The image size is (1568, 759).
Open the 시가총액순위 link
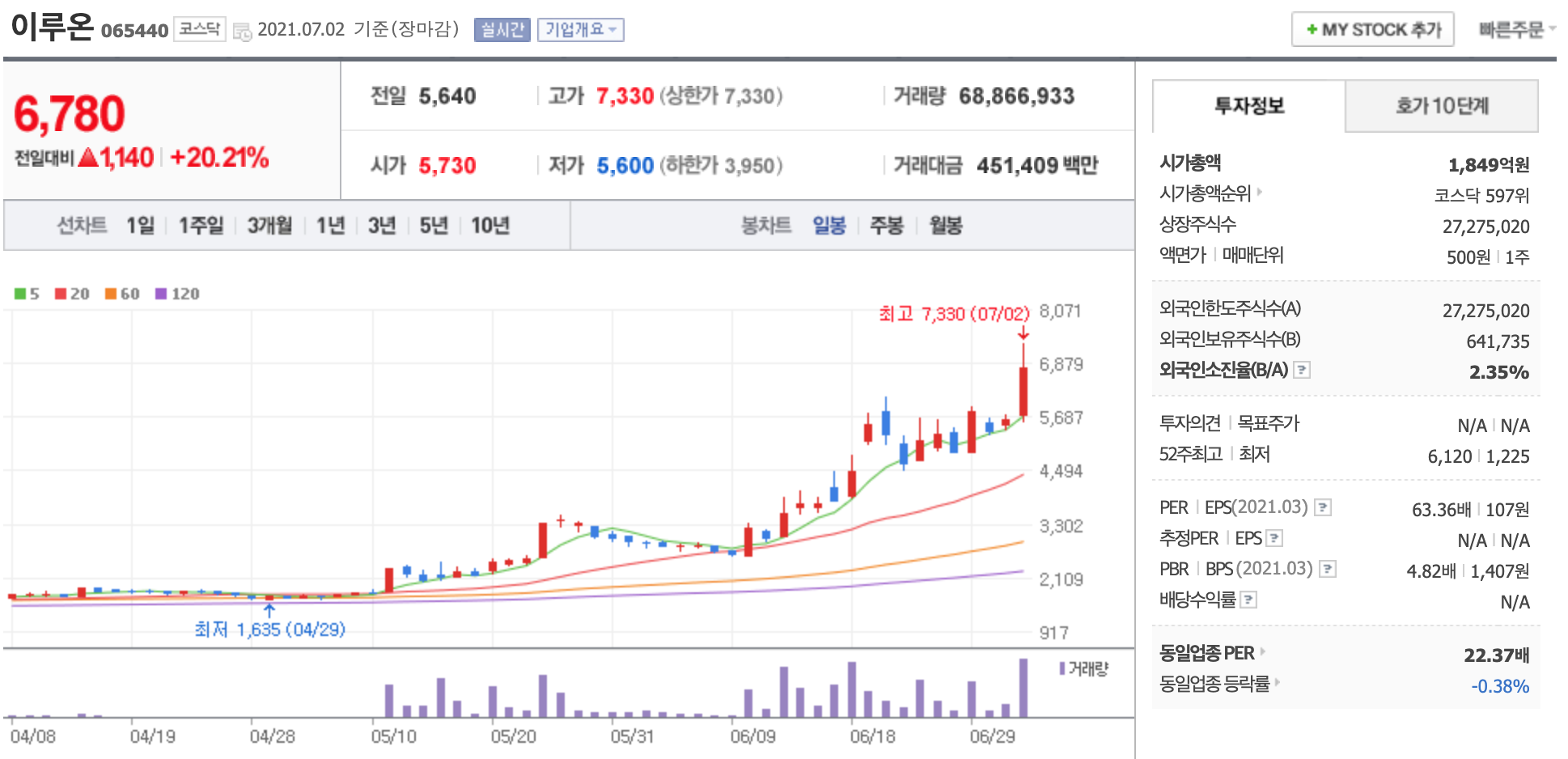pos(1205,193)
